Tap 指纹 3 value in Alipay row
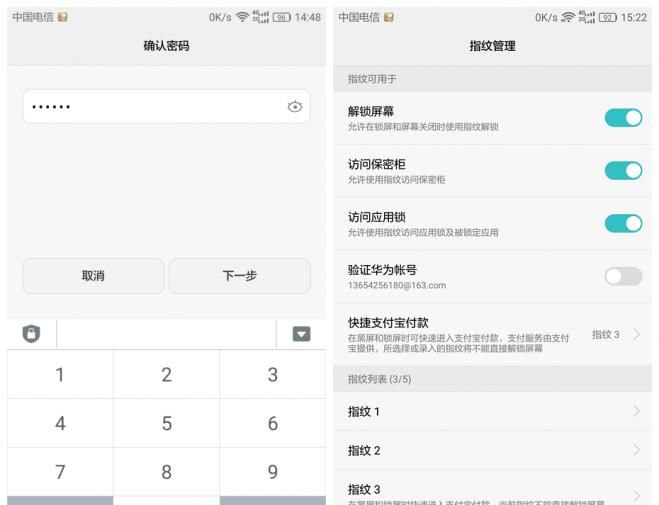The image size is (659, 505). pos(606,334)
